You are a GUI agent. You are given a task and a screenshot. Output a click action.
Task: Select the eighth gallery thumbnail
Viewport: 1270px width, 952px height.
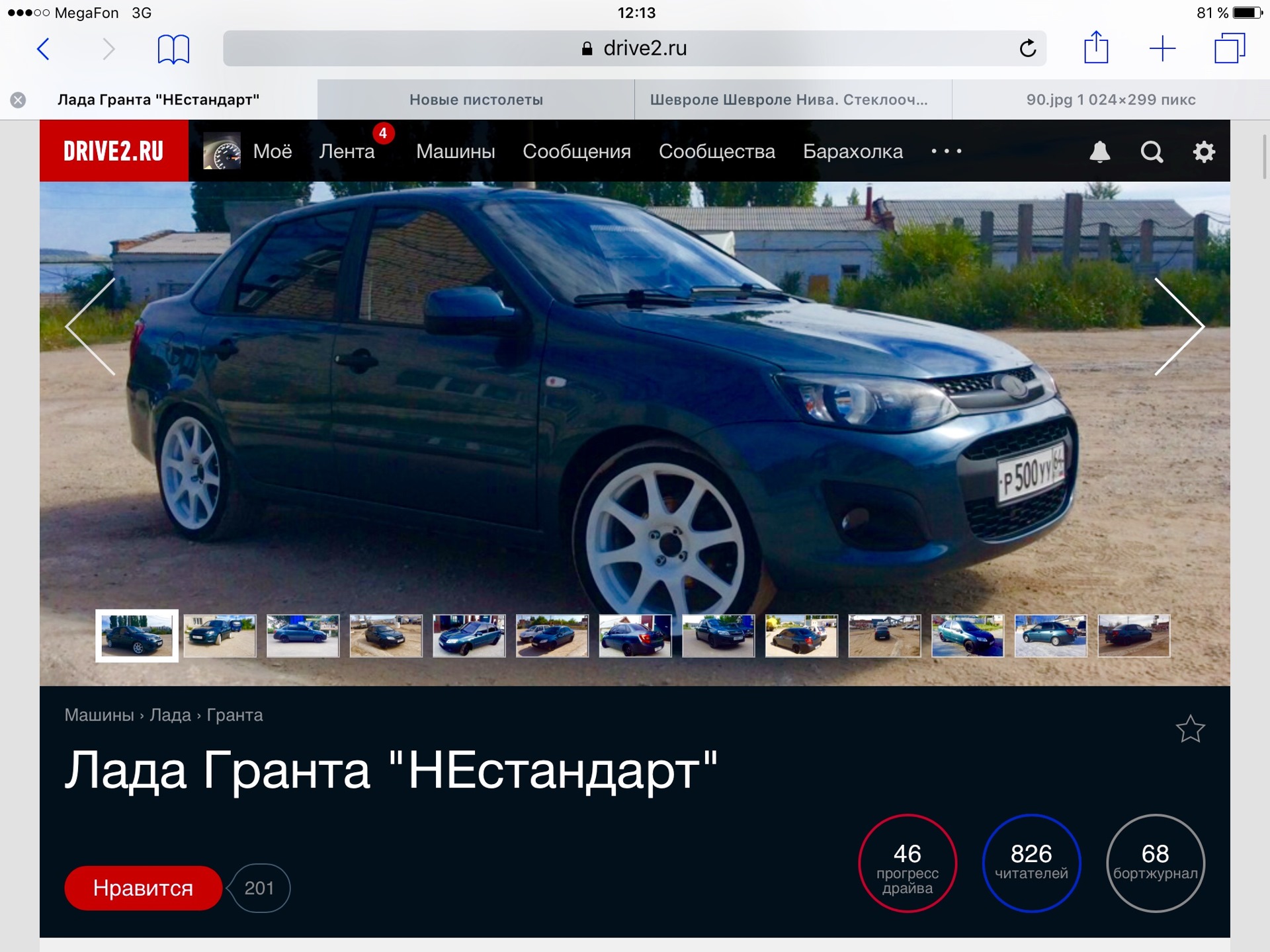(718, 635)
